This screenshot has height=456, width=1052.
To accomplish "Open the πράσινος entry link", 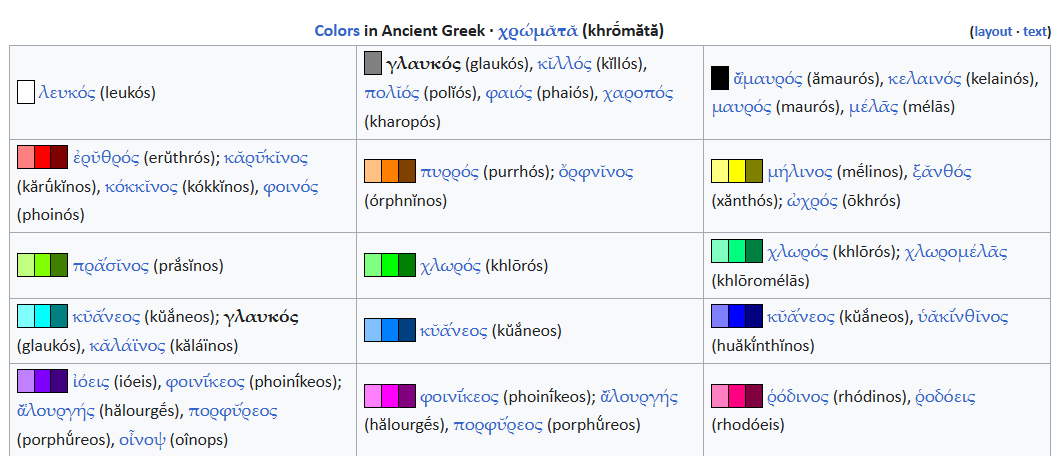I will pyautogui.click(x=111, y=266).
